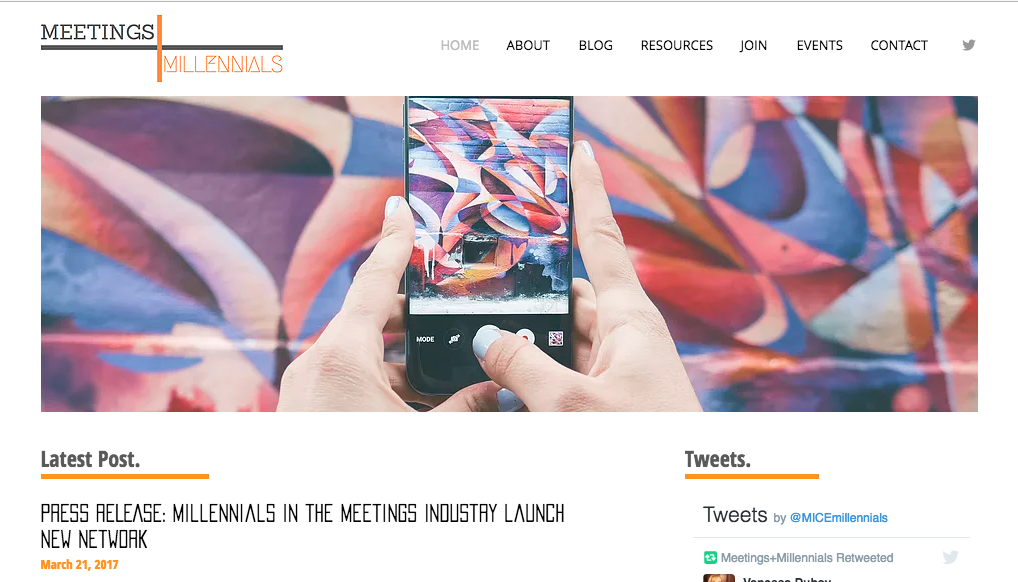
Task: Select JOIN in the navigation
Action: [753, 45]
